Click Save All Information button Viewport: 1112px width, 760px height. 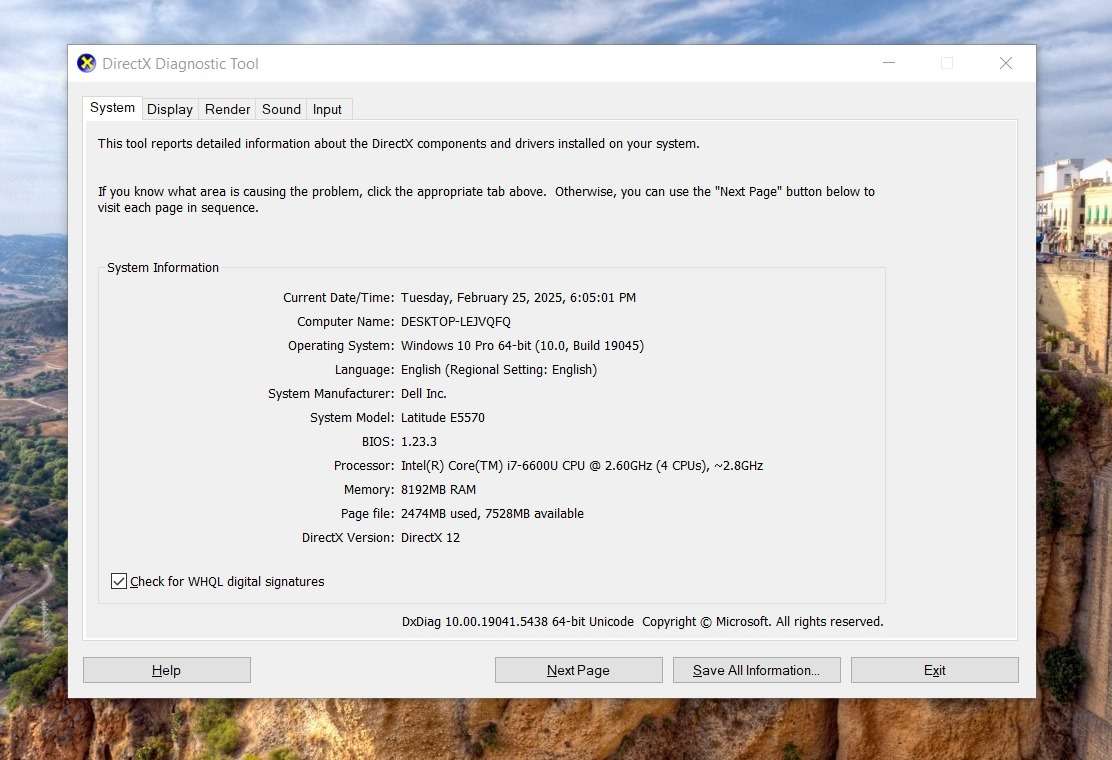coord(757,670)
